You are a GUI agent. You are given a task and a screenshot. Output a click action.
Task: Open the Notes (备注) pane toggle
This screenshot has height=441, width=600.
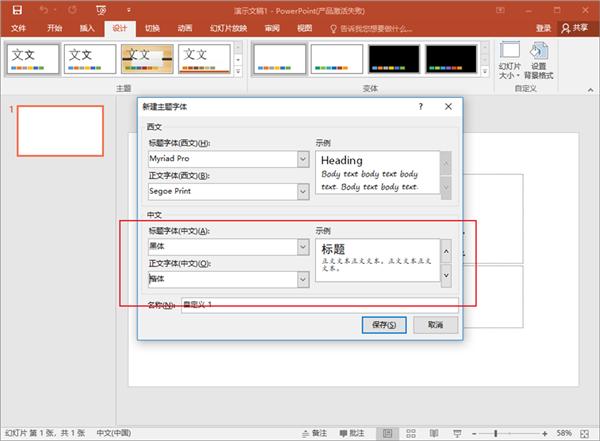point(315,433)
